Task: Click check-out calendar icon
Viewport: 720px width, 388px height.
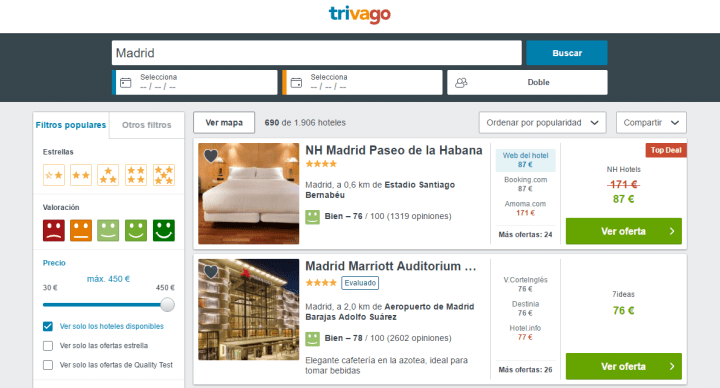Action: tap(297, 83)
